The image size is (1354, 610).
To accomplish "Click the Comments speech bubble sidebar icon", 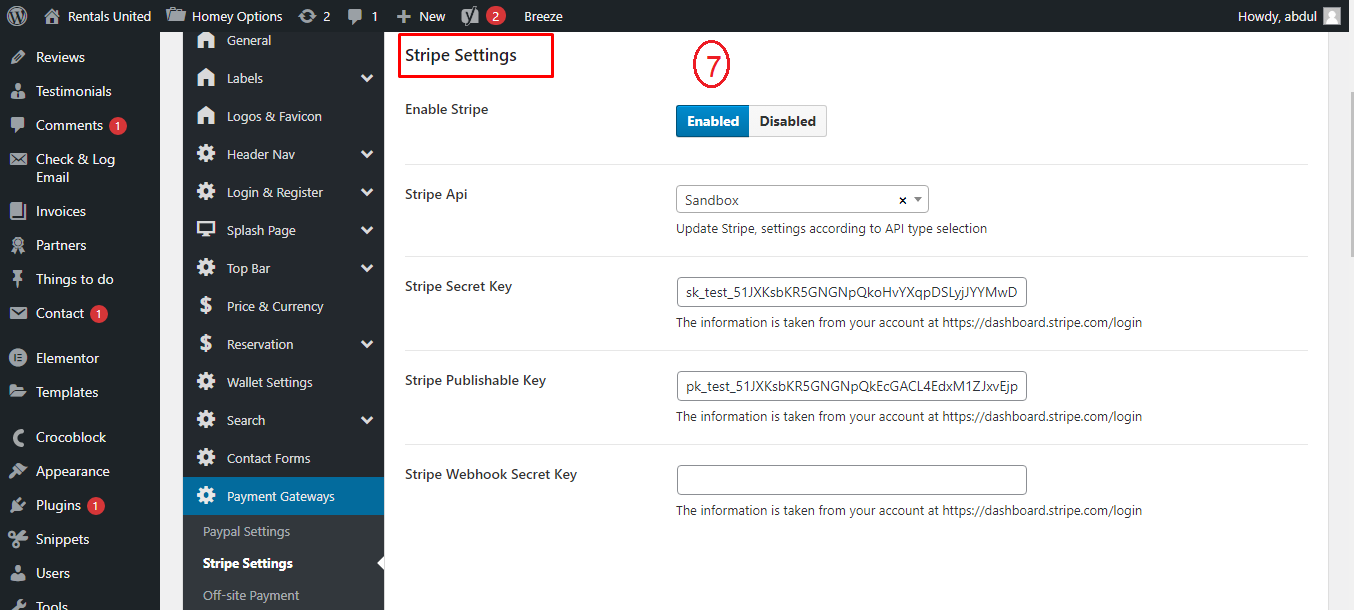I will [18, 125].
